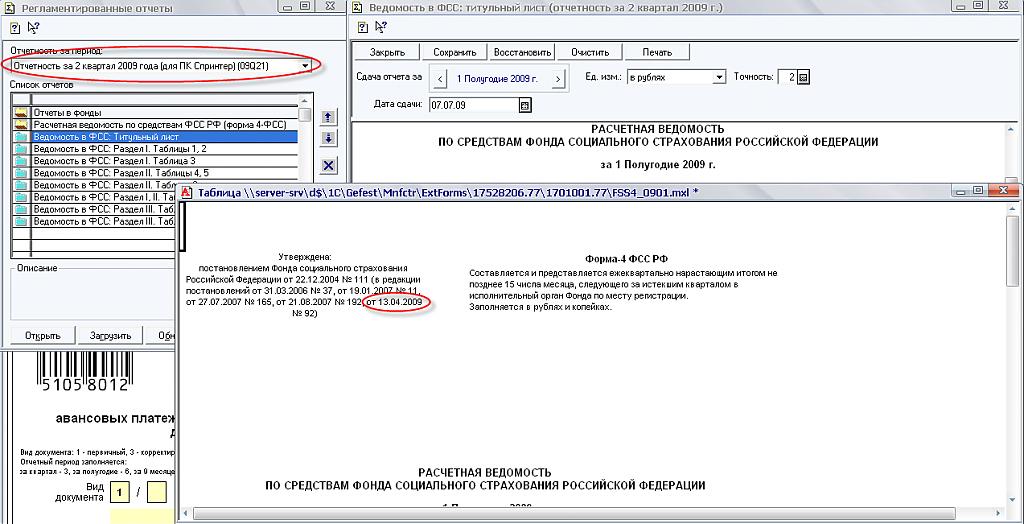Go to previous reporting period arrow

435,77
